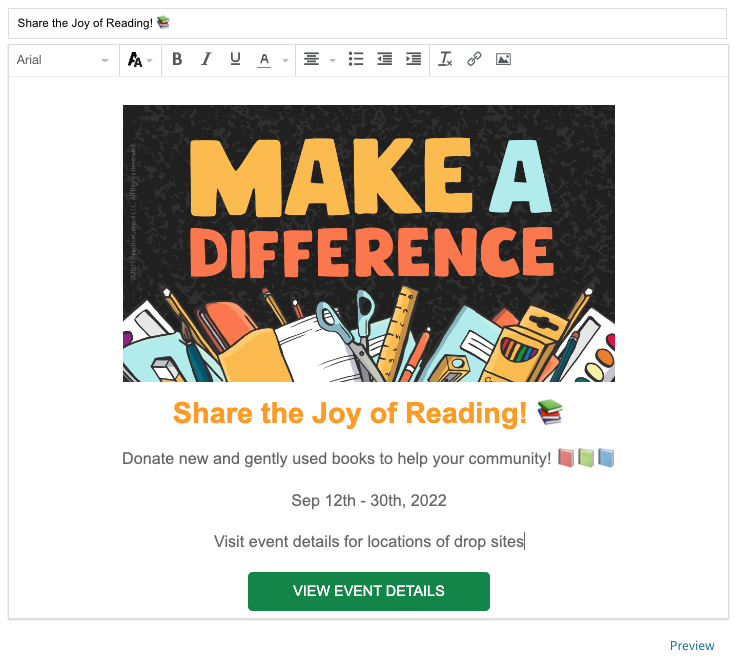The image size is (735, 662).
Task: Insert a bulleted list
Action: [356, 60]
